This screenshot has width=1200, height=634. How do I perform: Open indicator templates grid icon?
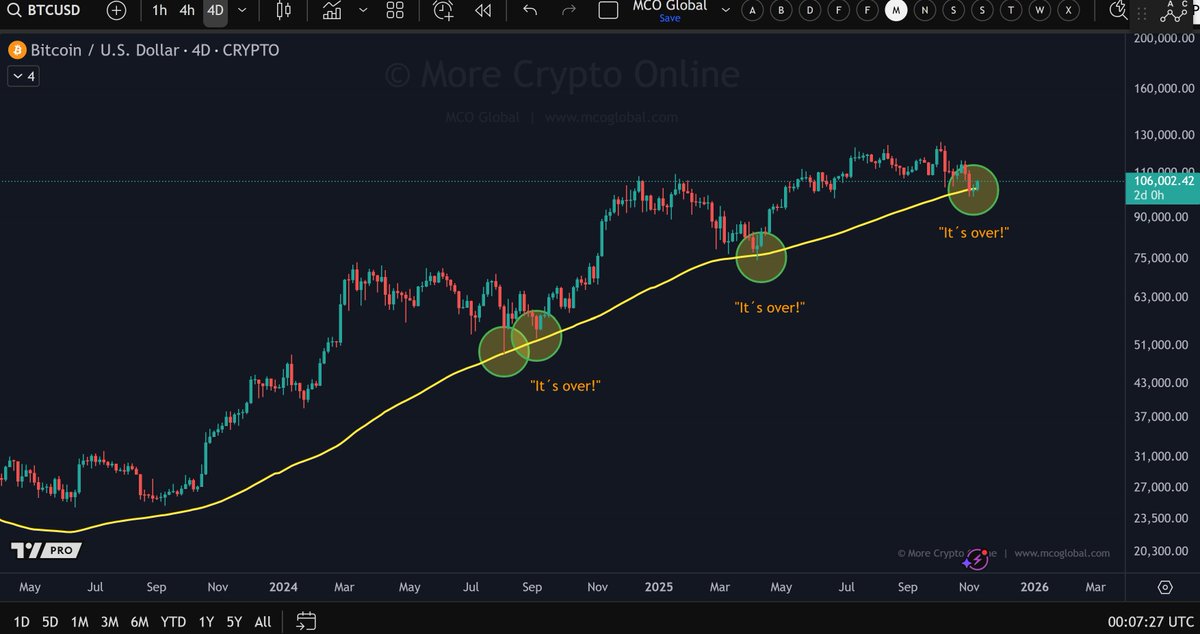pos(396,11)
